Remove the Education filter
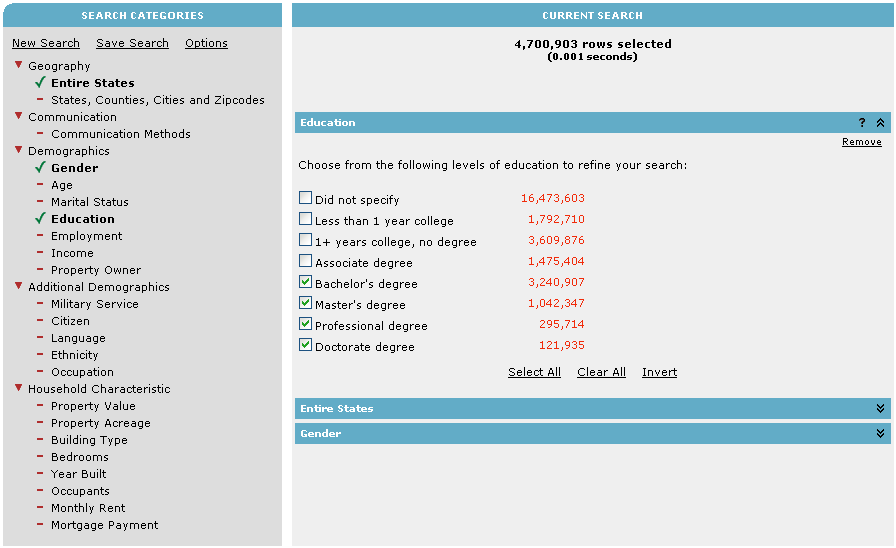Viewport: 896px width, 548px height. [x=861, y=142]
